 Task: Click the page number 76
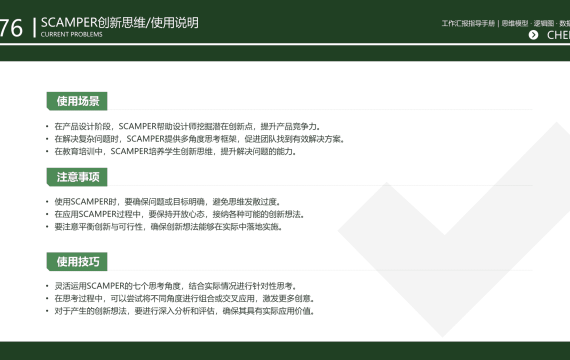pyautogui.click(x=11, y=28)
